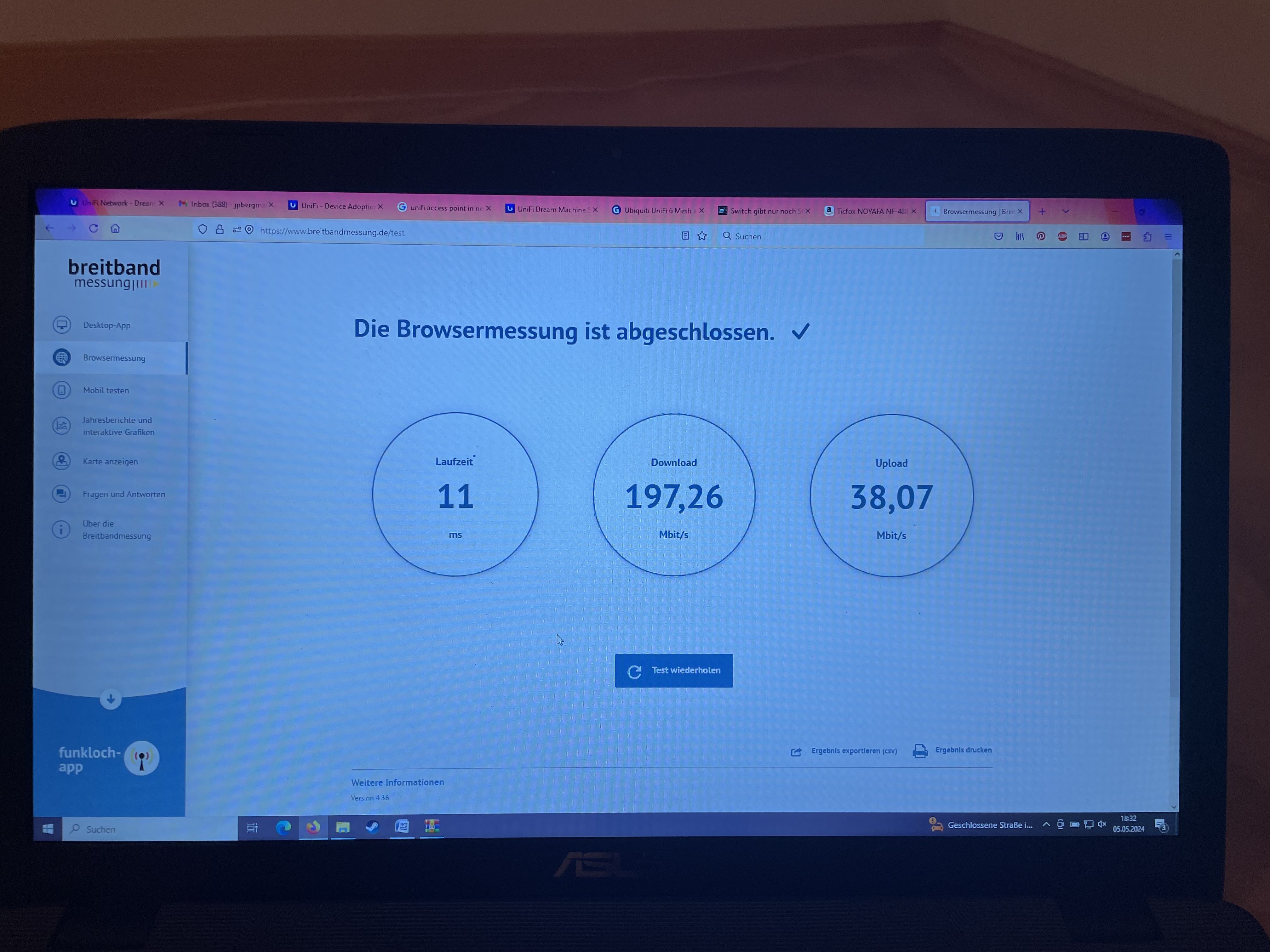
Task: Click Ergebnis drucken link
Action: click(x=963, y=750)
